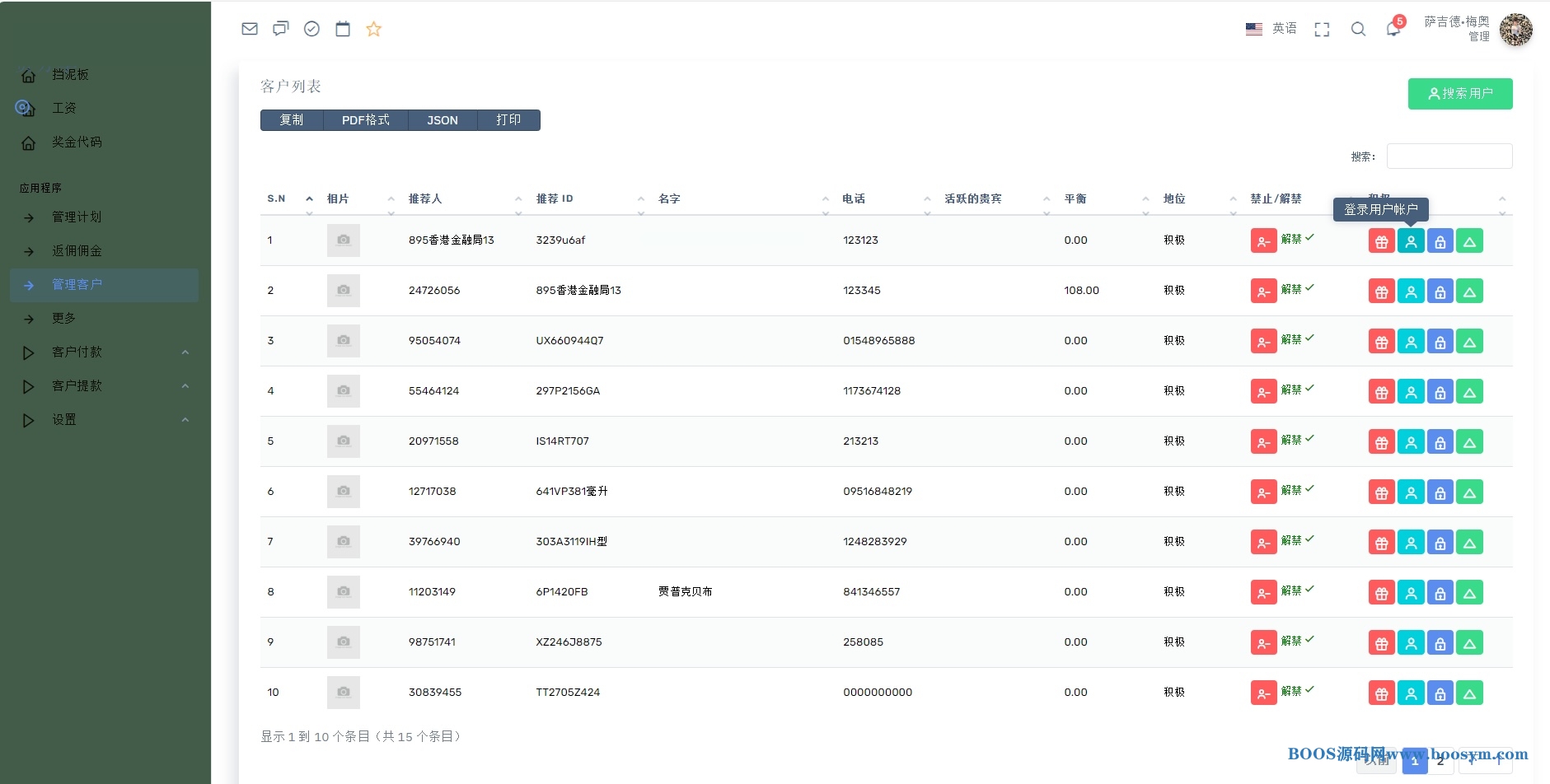Click the PDF格式 export button
The image size is (1550, 784).
point(365,120)
